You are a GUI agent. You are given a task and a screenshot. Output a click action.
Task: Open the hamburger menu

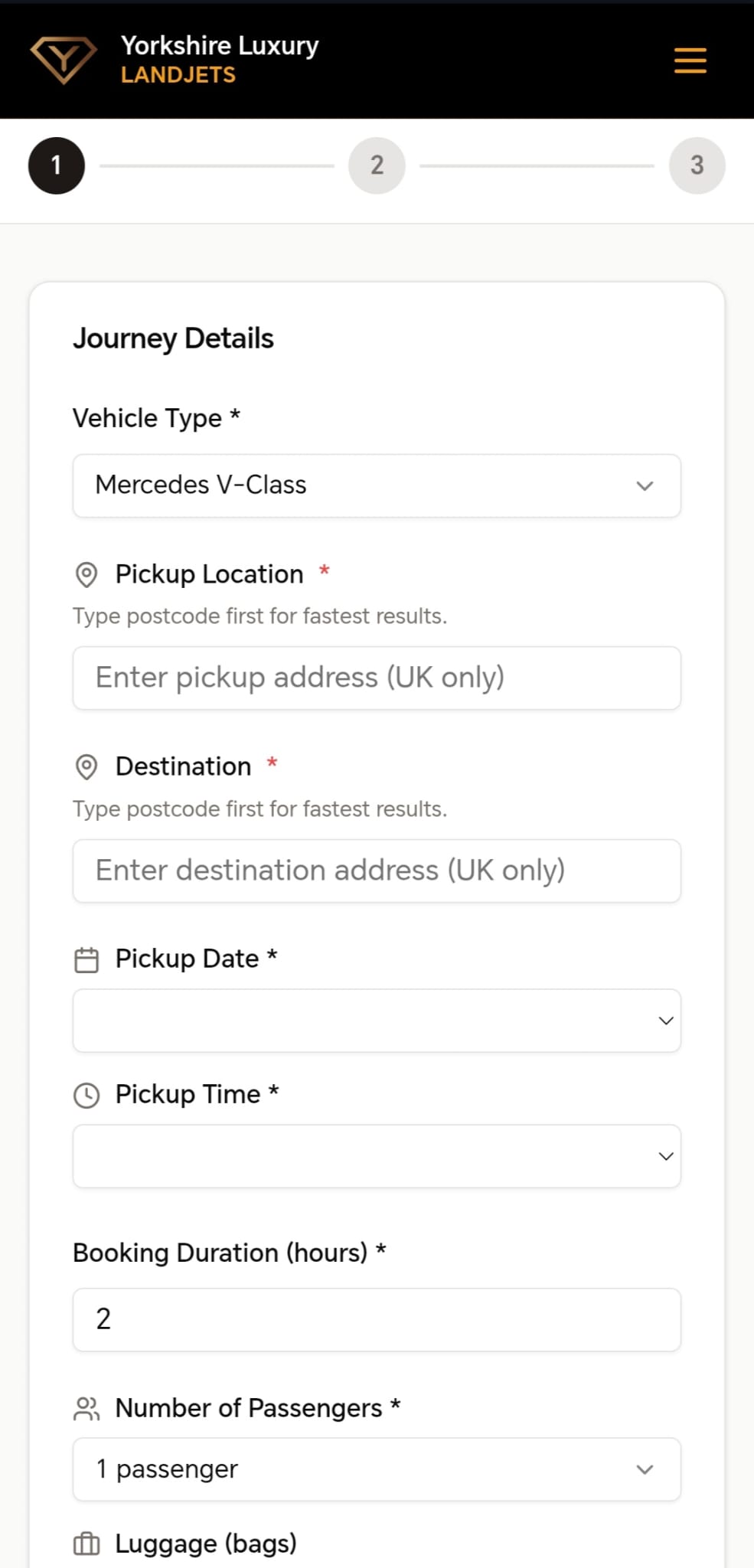[690, 60]
